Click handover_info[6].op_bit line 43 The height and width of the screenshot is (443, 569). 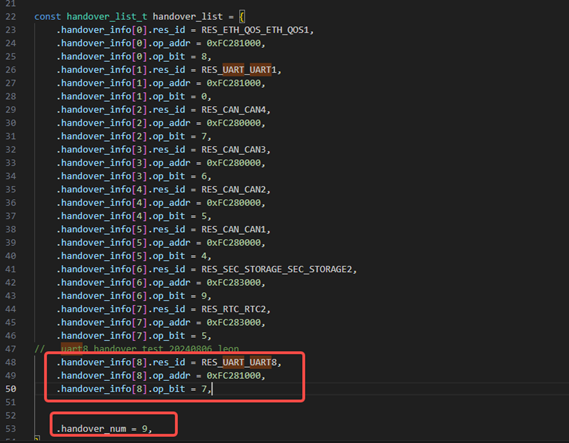[134, 296]
